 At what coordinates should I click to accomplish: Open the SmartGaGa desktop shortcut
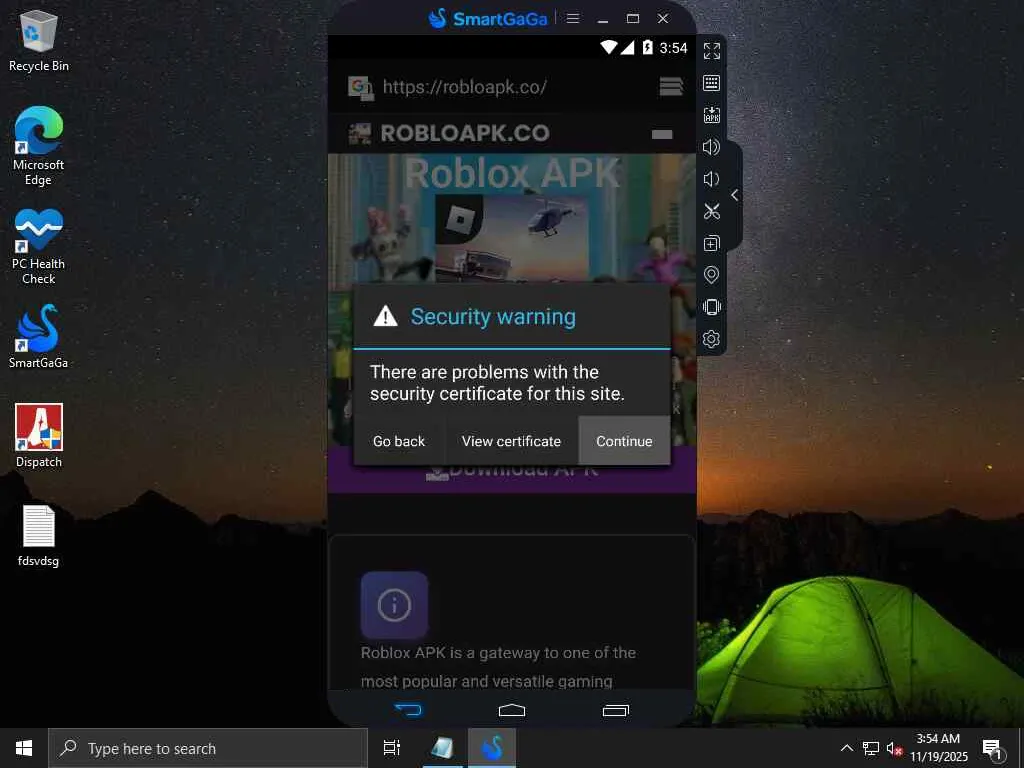[x=39, y=336]
